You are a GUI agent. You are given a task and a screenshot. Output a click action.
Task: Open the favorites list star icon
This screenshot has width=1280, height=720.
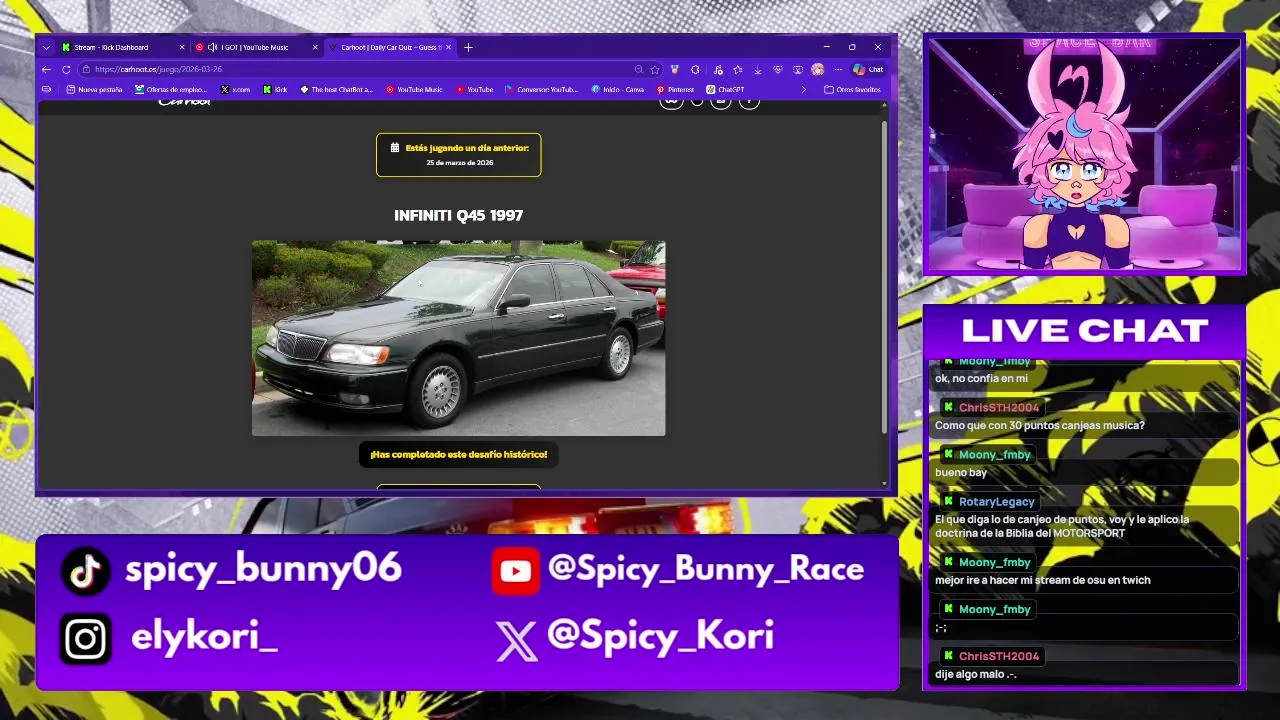tap(738, 69)
